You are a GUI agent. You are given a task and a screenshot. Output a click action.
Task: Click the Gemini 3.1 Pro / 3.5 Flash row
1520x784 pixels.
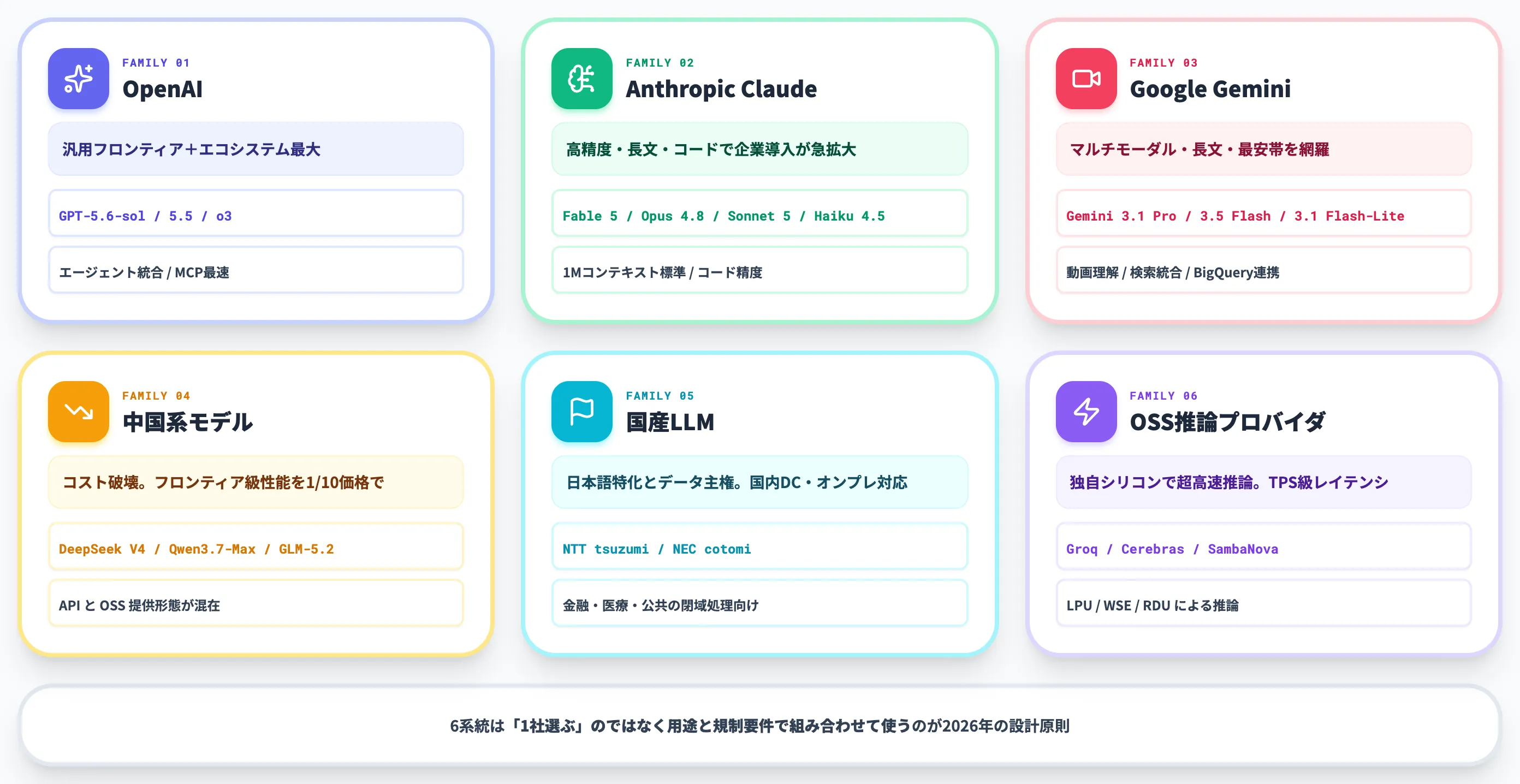tap(1264, 213)
